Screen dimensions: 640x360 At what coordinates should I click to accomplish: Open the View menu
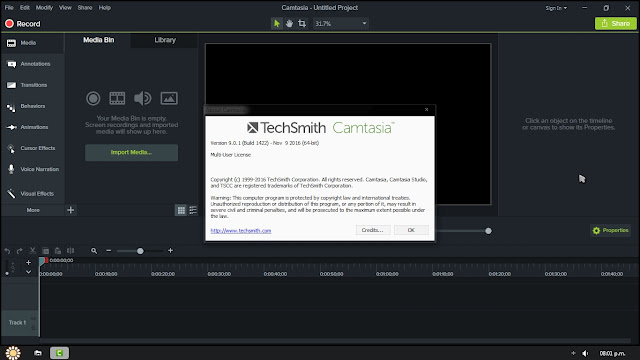[x=65, y=8]
